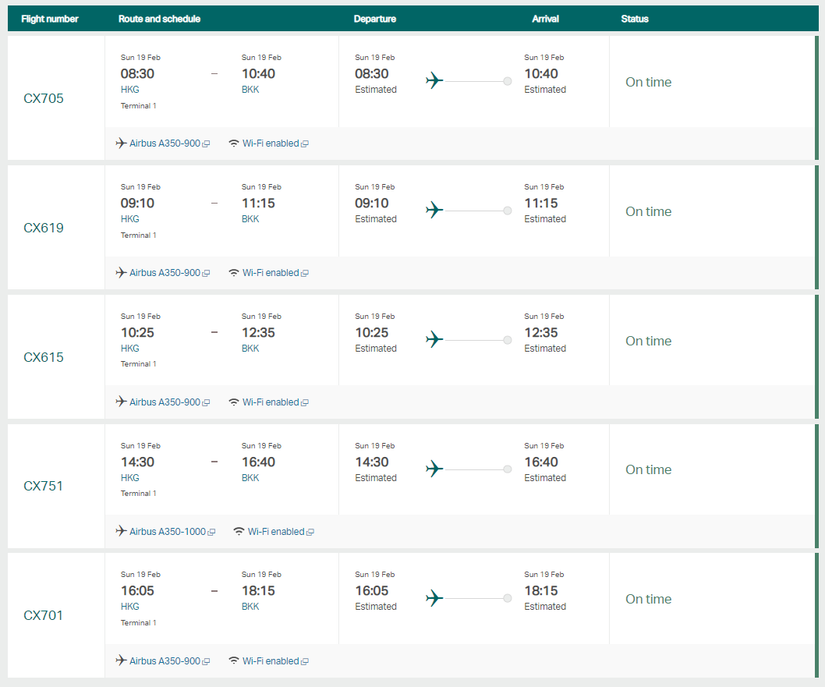Click the Arrival column header
The image size is (825, 687).
545,19
